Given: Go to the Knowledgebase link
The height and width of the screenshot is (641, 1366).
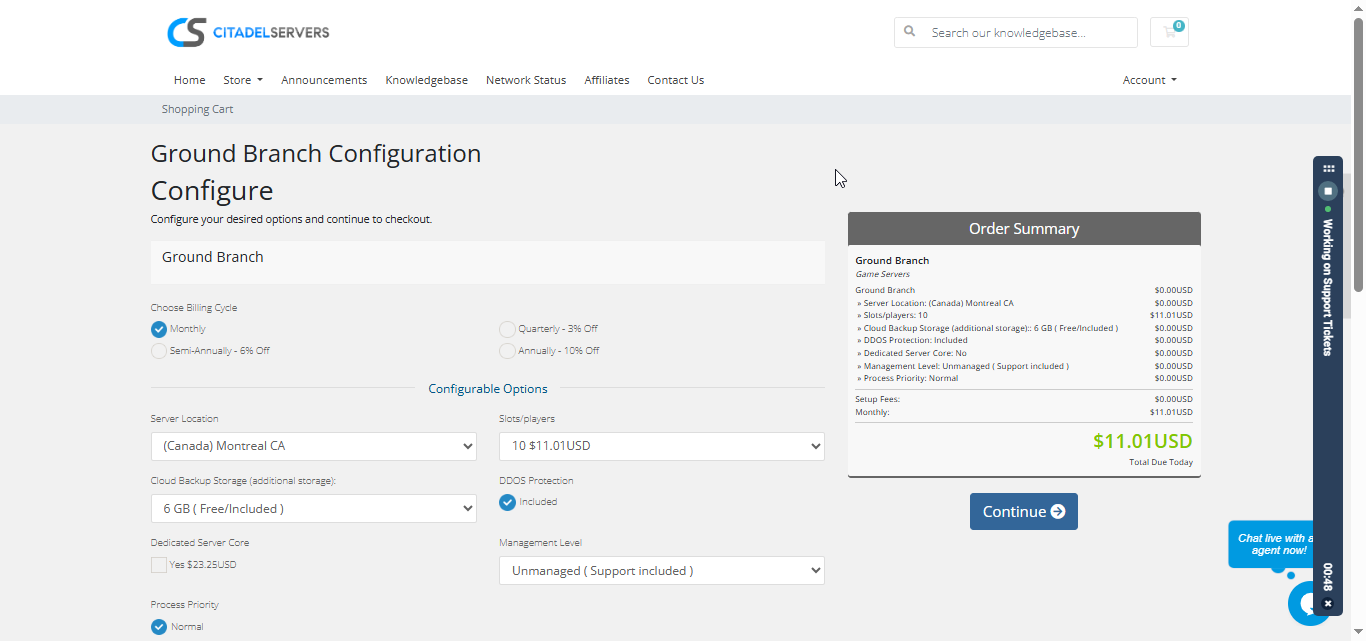Looking at the screenshot, I should click(x=426, y=80).
